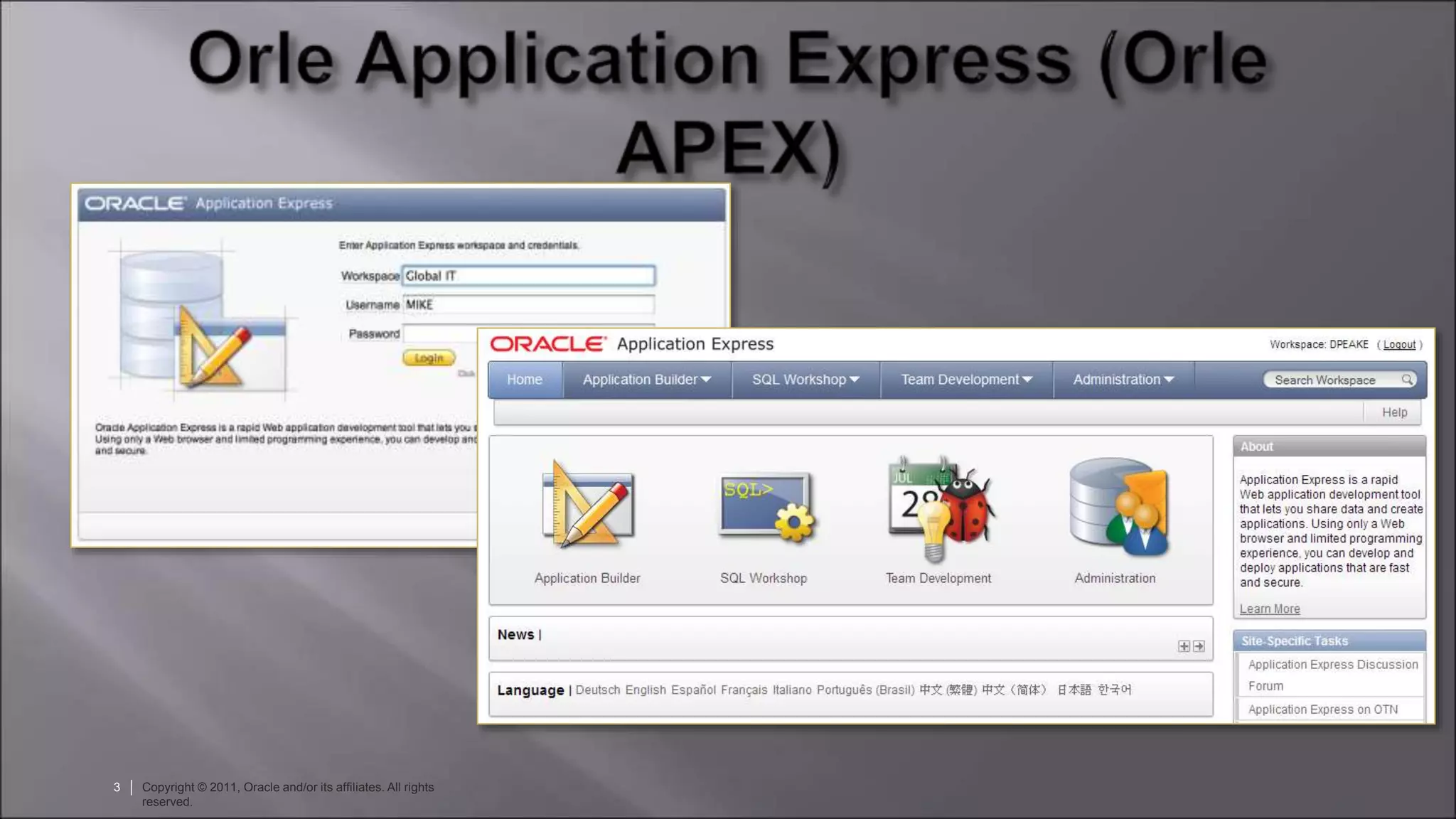The height and width of the screenshot is (819, 1456).
Task: Open the Administration database icon
Action: (1118, 506)
